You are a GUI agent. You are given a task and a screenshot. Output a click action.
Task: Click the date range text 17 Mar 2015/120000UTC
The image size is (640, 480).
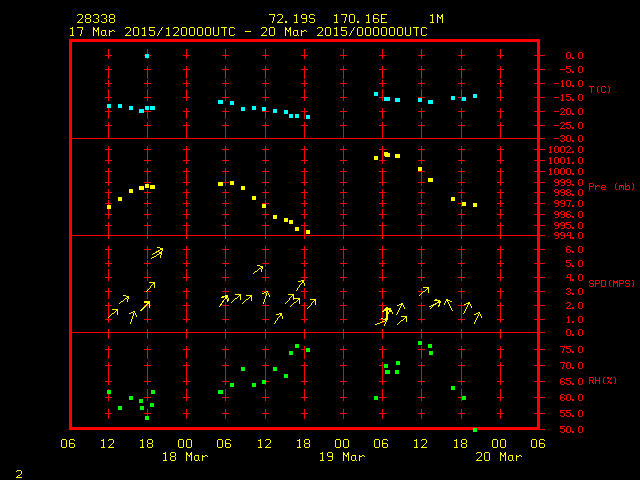[150, 32]
